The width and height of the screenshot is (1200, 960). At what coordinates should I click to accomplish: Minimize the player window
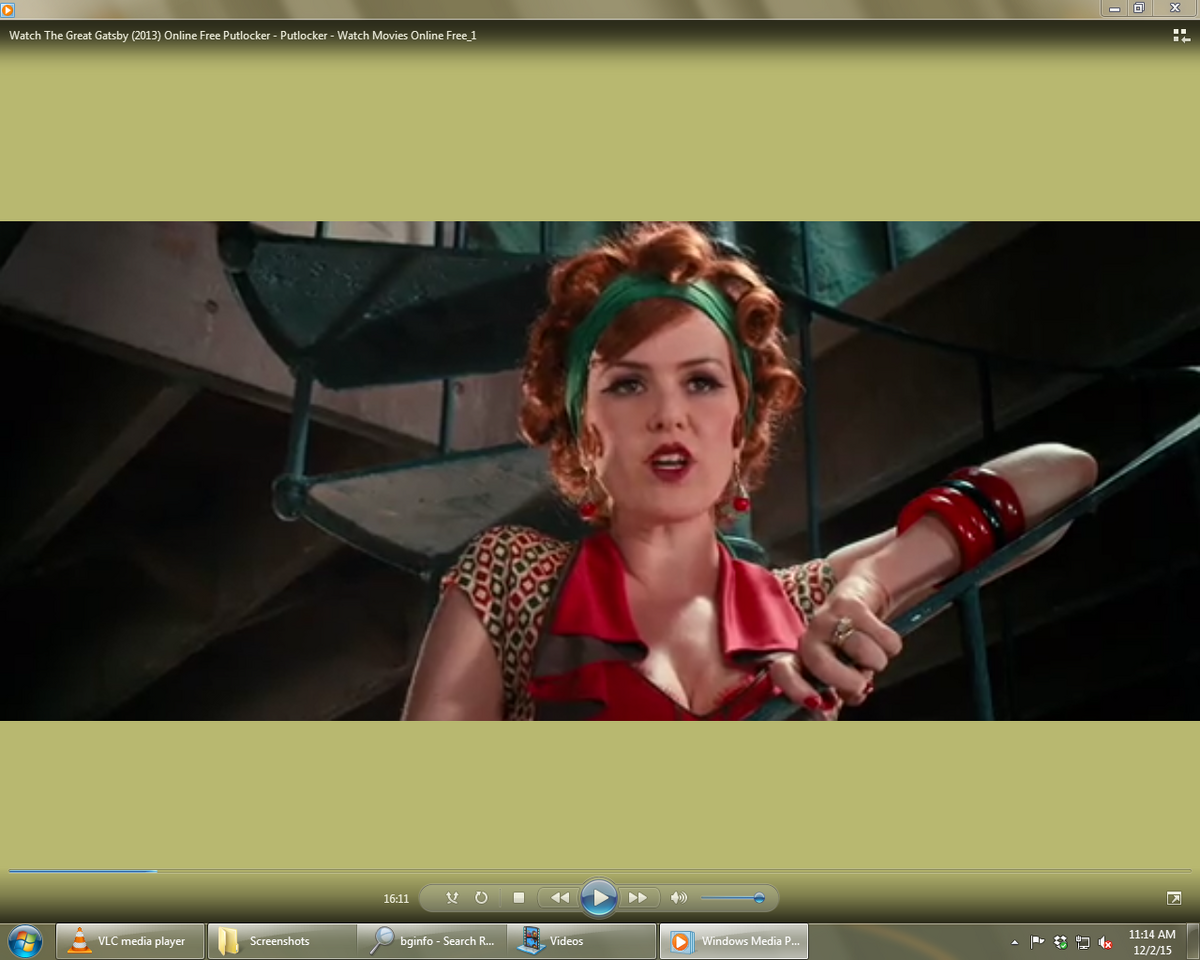pyautogui.click(x=1114, y=8)
